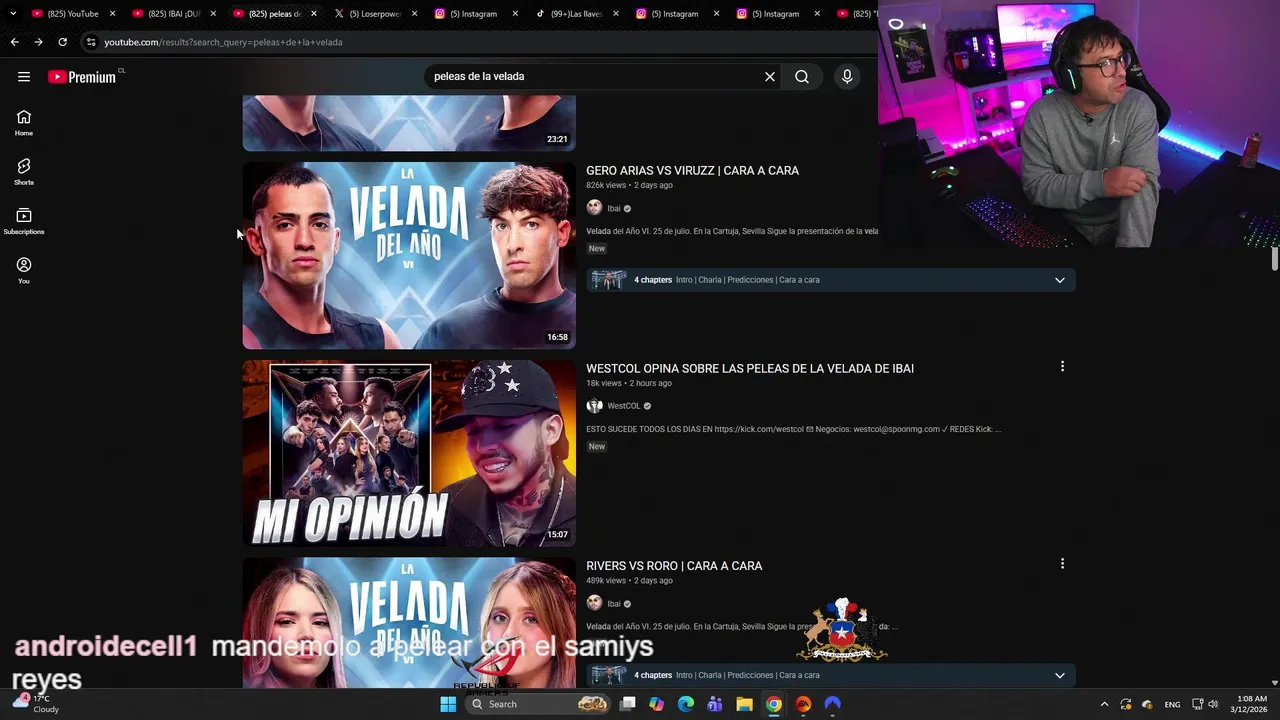This screenshot has width=1280, height=720.
Task: Open GERO ARIAS VS VIRUZZ video title
Action: 692,171
